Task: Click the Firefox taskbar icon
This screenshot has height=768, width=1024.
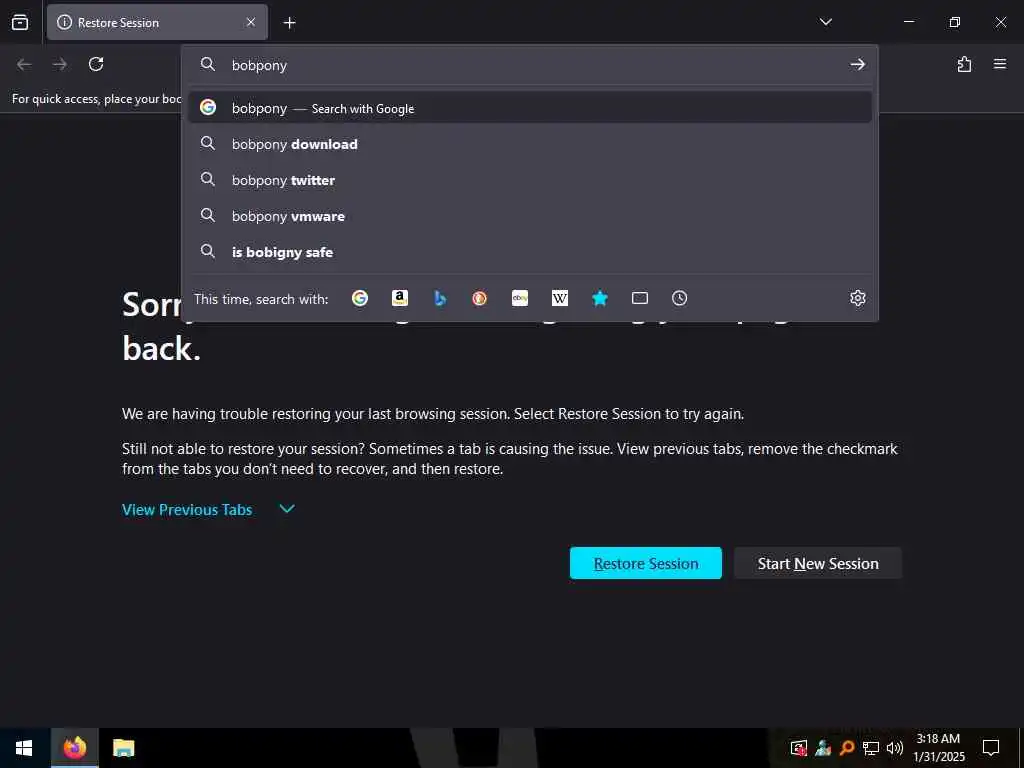Action: point(74,748)
